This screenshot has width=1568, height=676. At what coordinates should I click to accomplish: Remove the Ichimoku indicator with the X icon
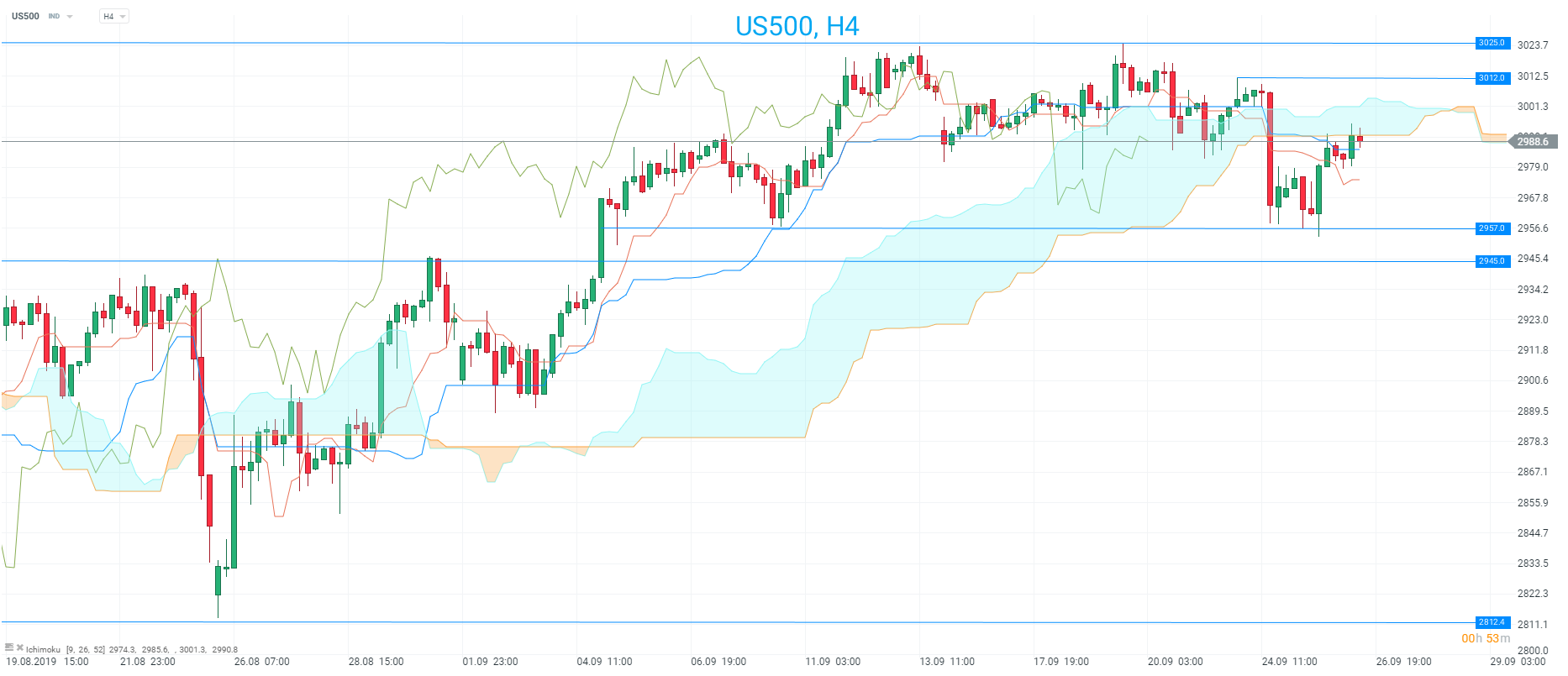(20, 647)
